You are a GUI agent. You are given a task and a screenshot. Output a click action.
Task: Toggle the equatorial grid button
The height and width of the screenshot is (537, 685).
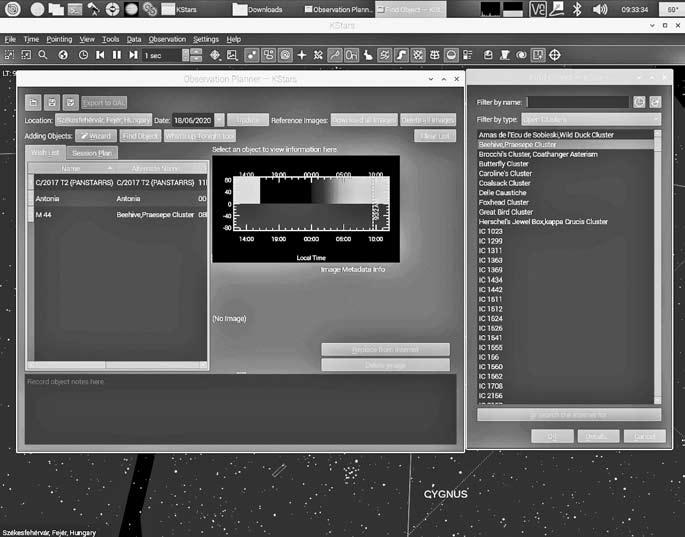click(x=418, y=55)
